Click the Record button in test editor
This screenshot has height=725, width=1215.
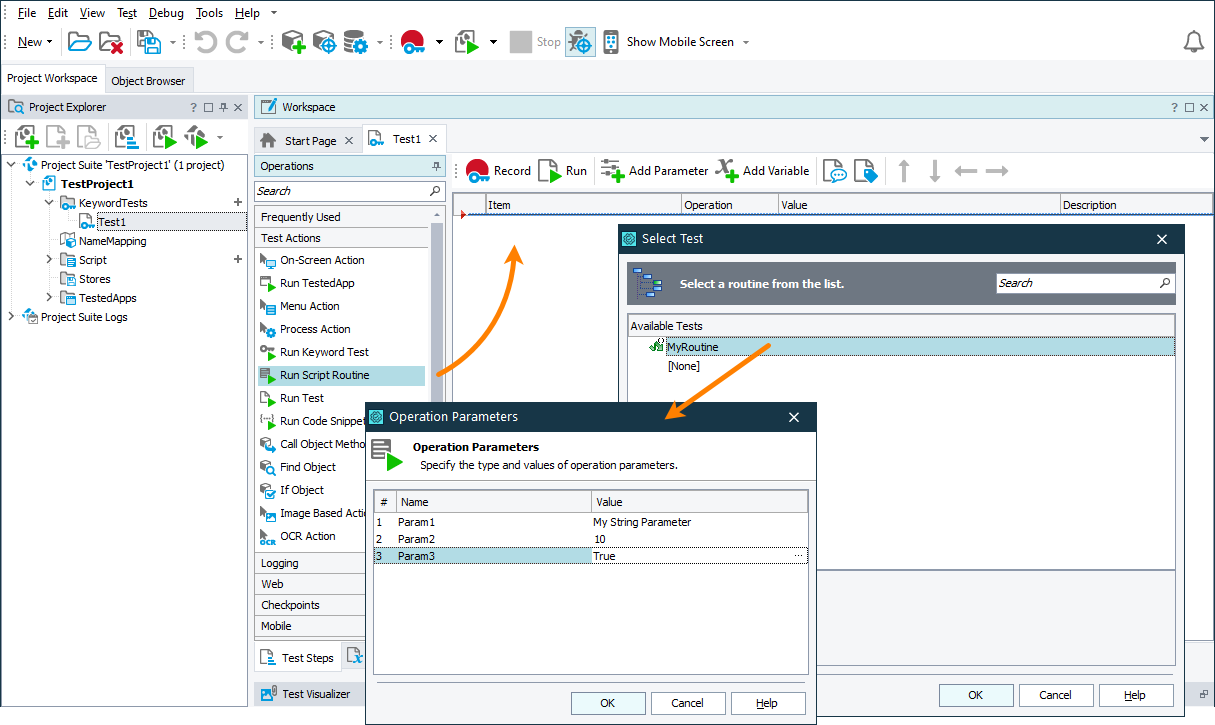point(498,171)
